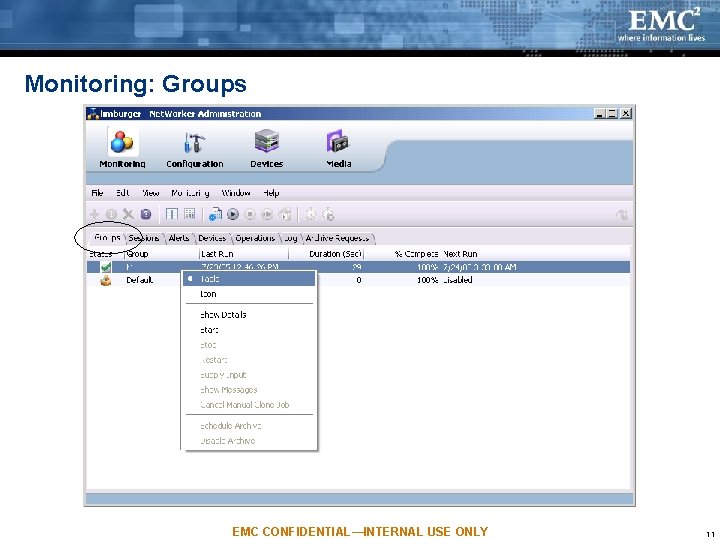Click the NetWorker title bar app icon

(93, 113)
